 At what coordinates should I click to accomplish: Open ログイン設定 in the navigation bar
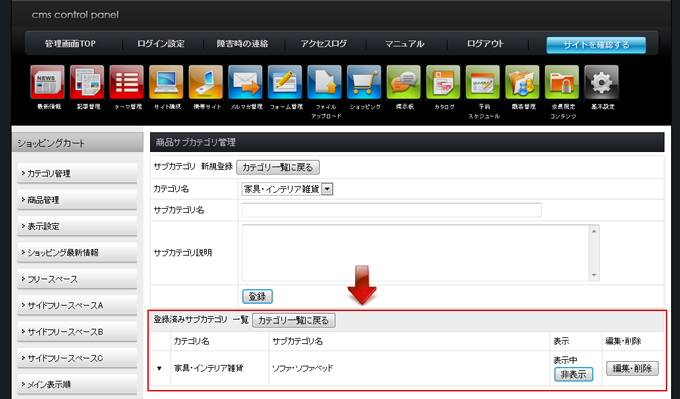[x=161, y=44]
